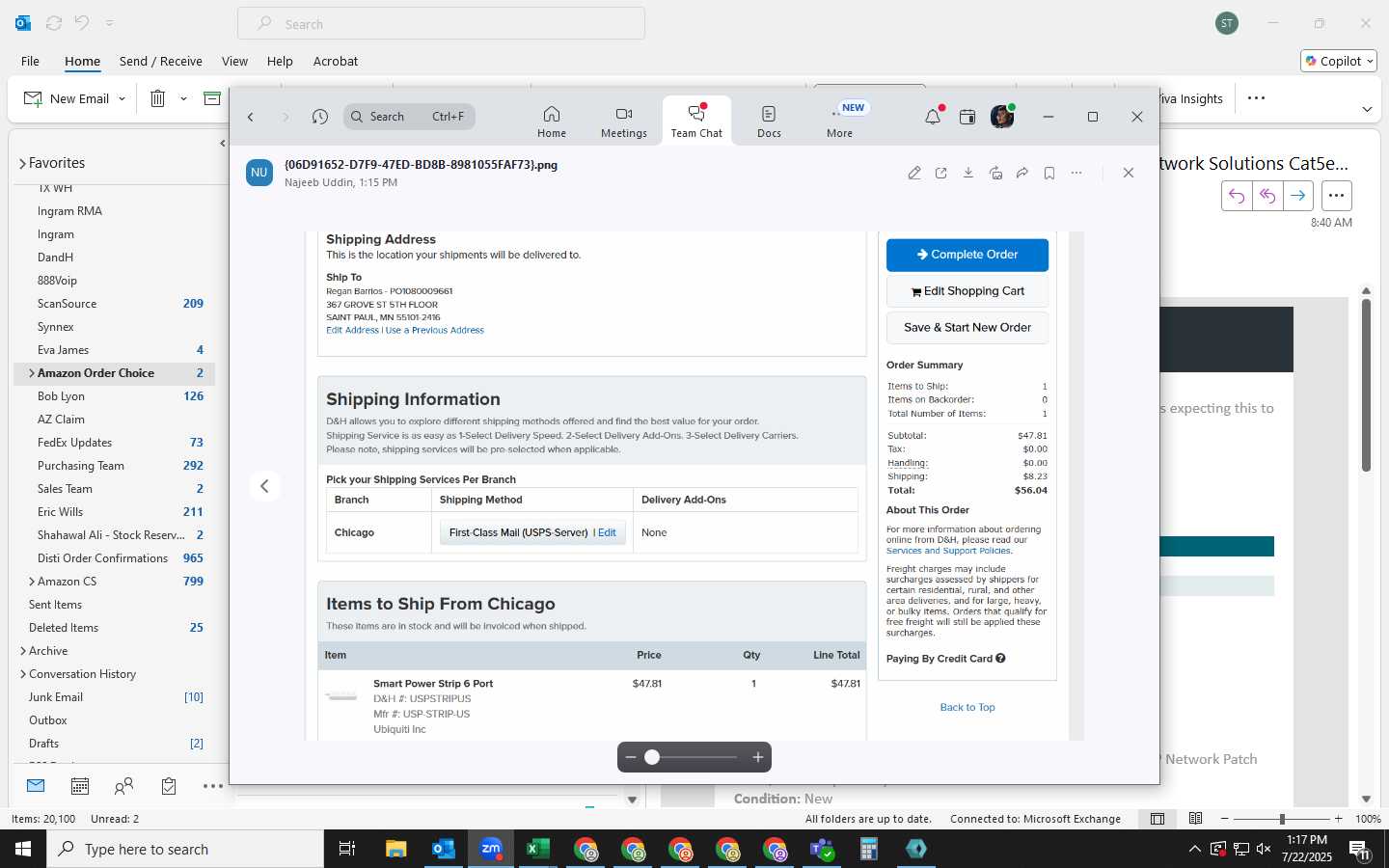Switch to Zoom Meetings tab
This screenshot has width=1389, height=868.
(x=624, y=122)
